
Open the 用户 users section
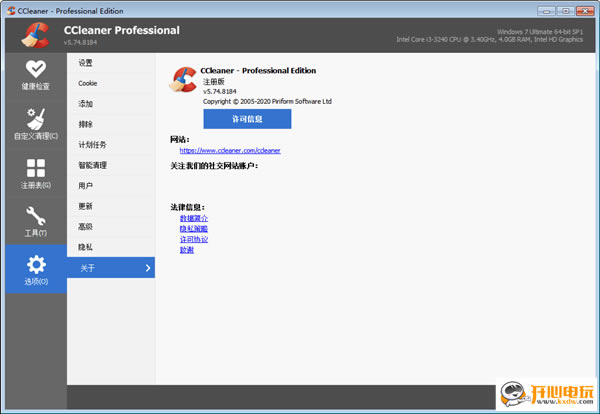tap(111, 186)
